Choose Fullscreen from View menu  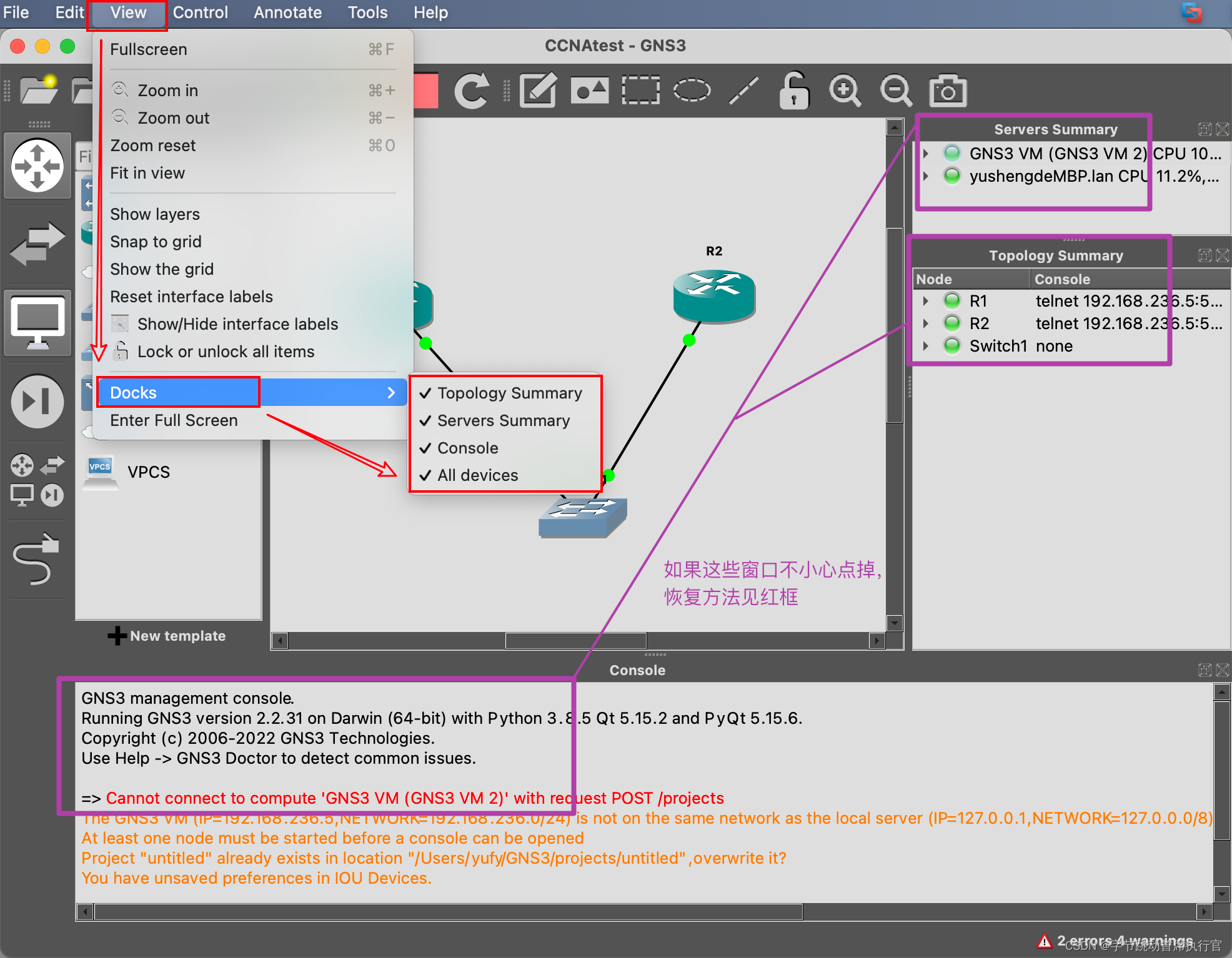click(252, 49)
